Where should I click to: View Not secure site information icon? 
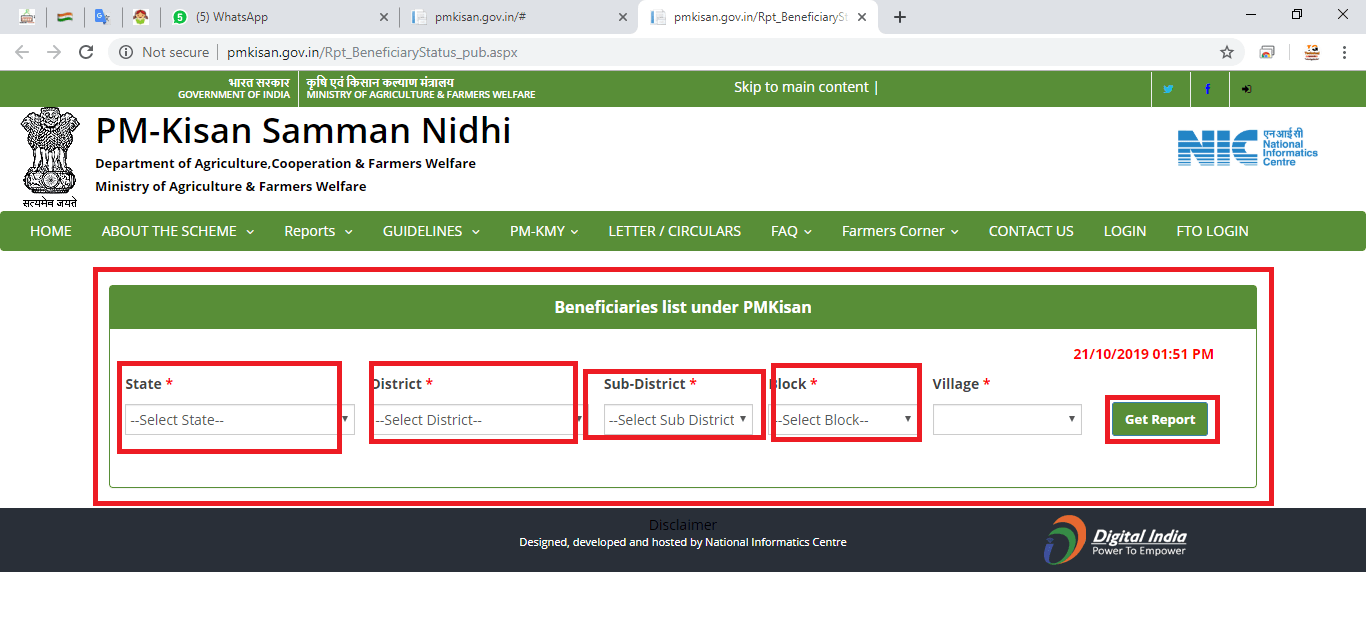pos(127,52)
